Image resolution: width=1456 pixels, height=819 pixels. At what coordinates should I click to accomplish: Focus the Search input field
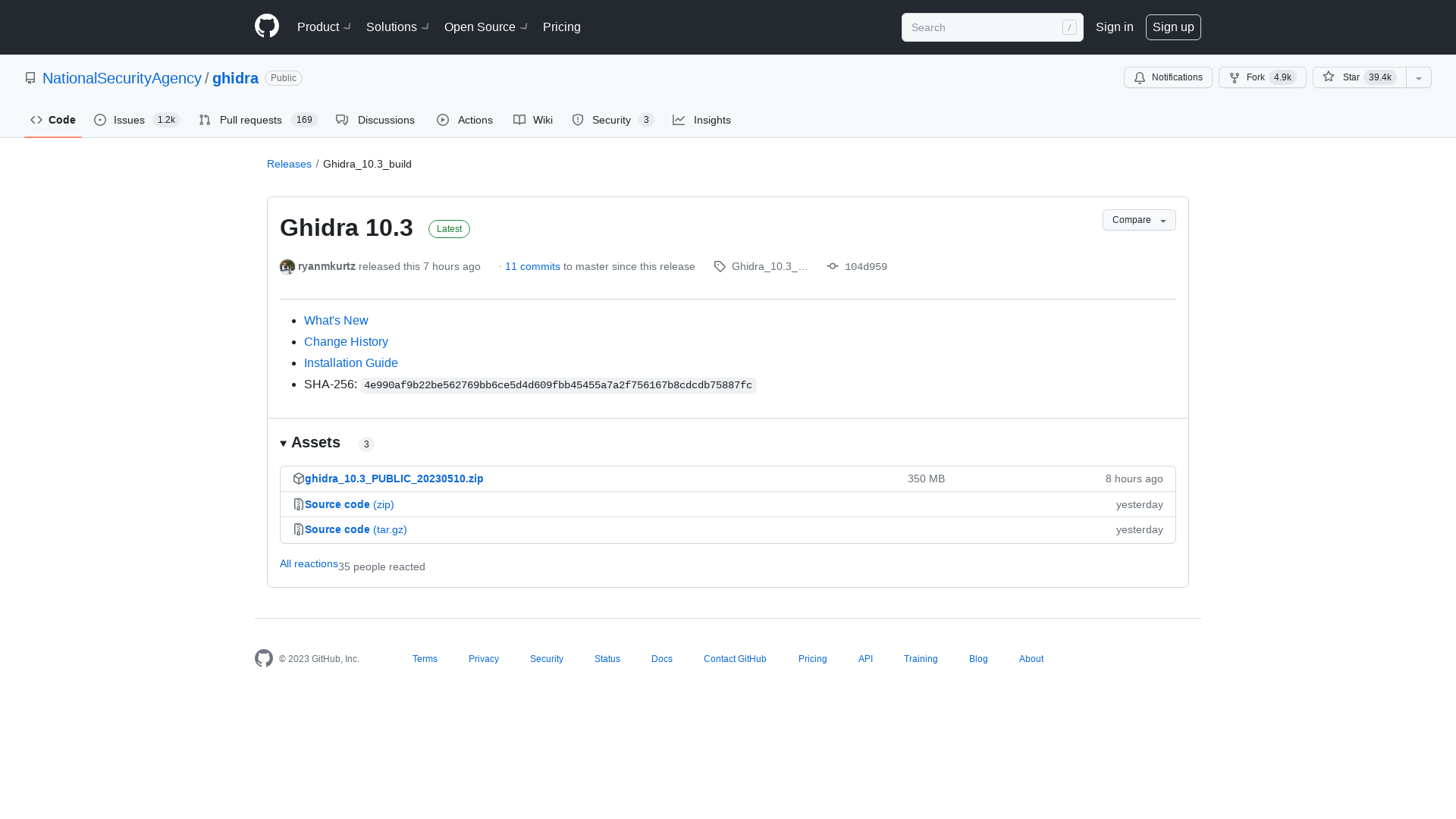point(992,27)
